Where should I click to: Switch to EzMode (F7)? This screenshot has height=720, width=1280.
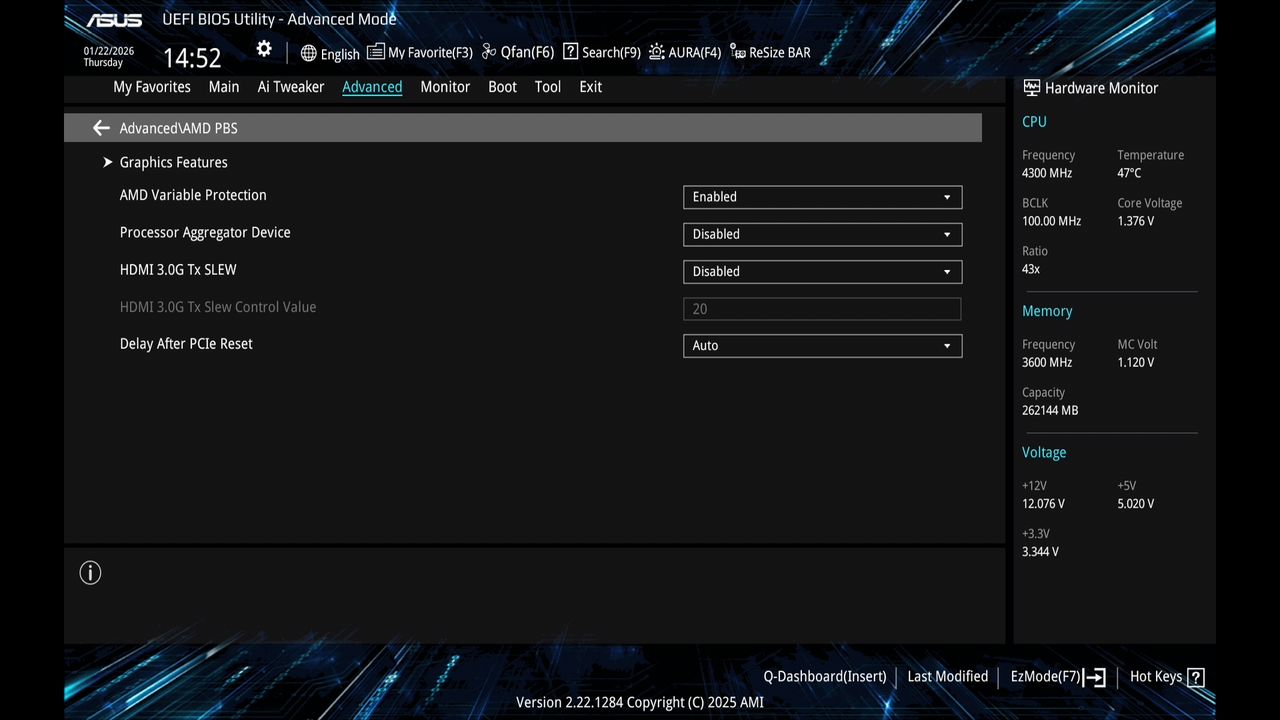(x=1055, y=677)
